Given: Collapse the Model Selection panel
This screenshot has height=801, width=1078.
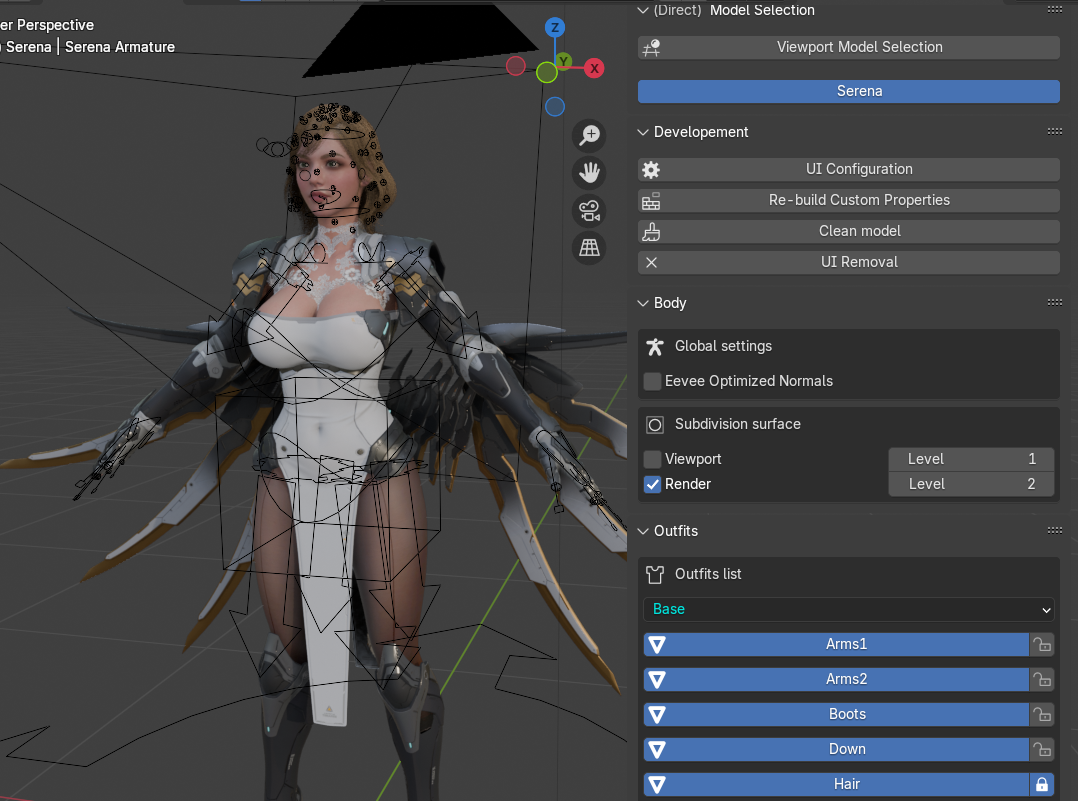Looking at the screenshot, I should click(643, 10).
